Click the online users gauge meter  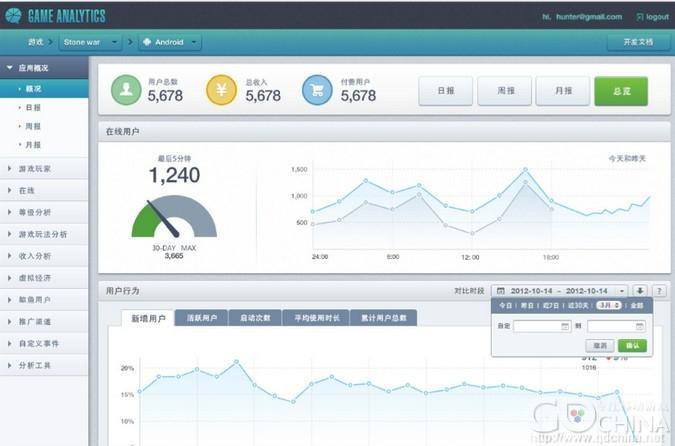174,216
